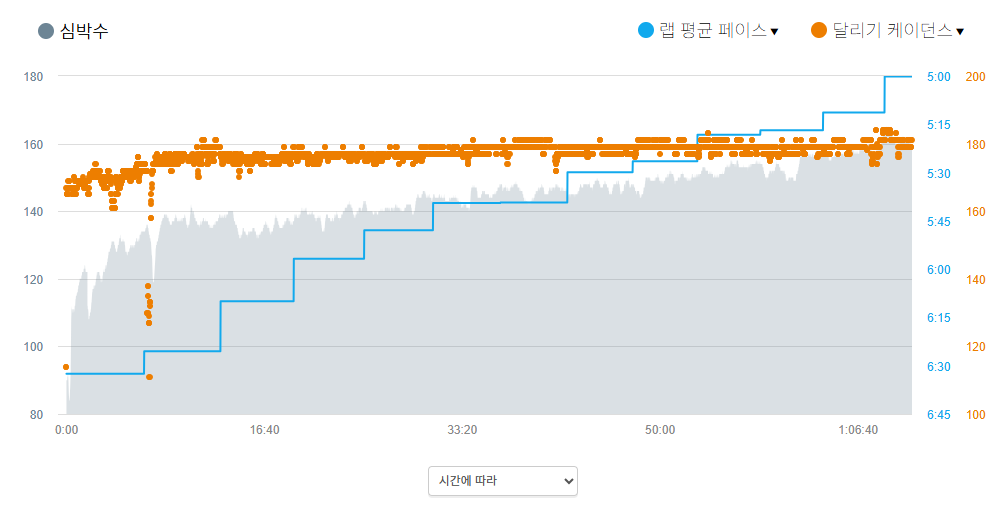
Task: Click the 0:00 time axis label
Action: coord(66,430)
